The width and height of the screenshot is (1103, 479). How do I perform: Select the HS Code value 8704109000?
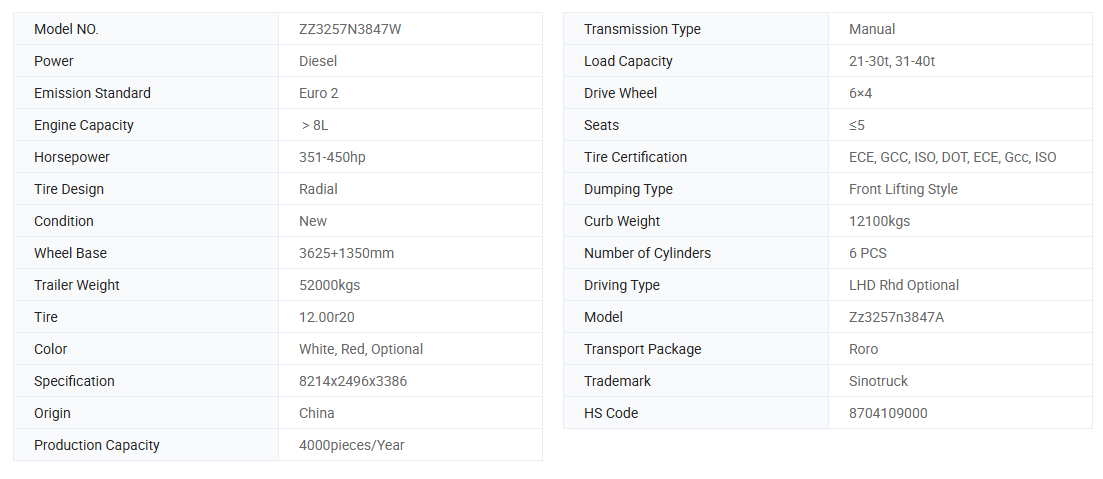pos(888,413)
